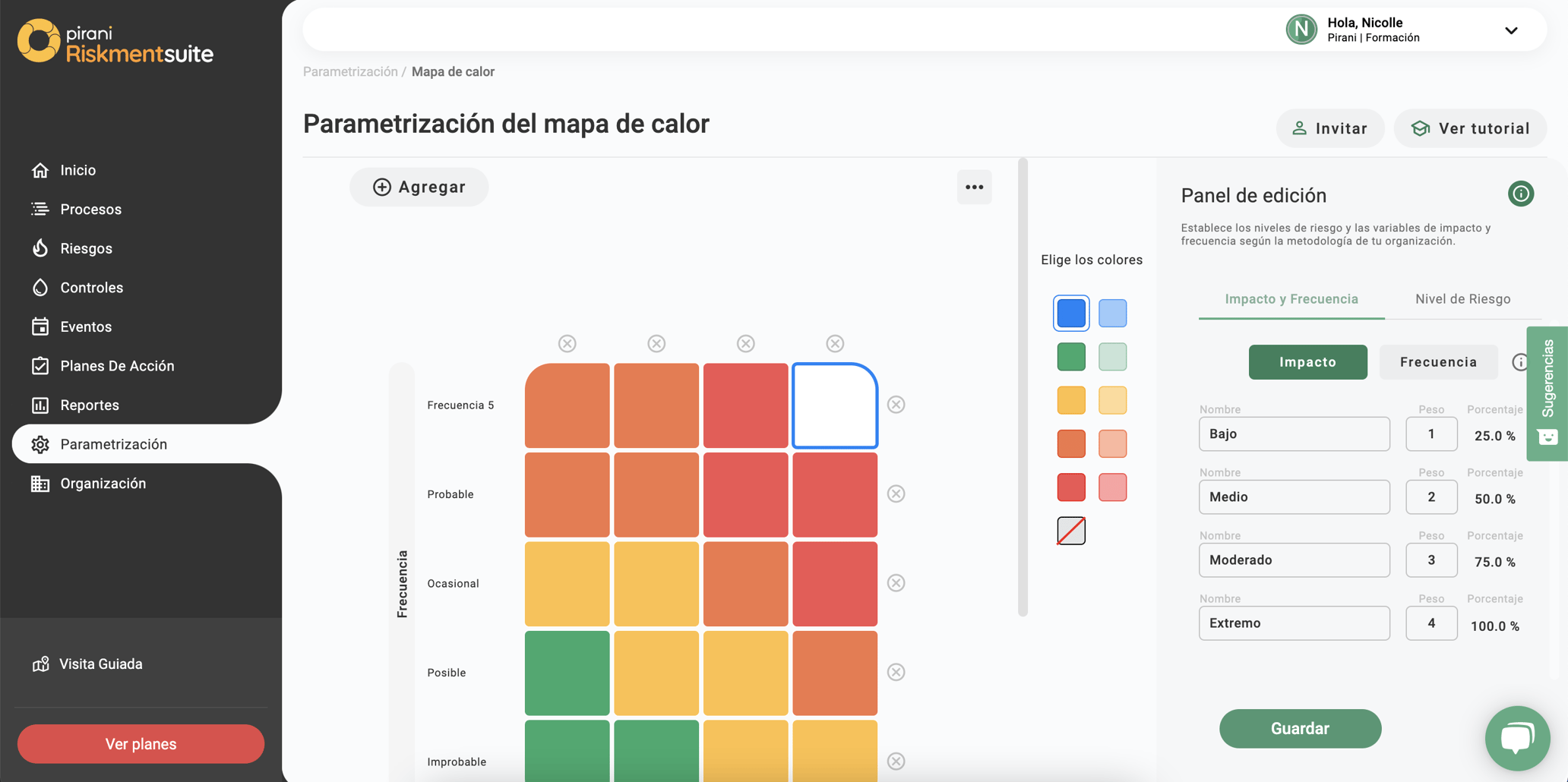This screenshot has height=782, width=1568.
Task: Open the Riesgos flame icon in sidebar
Action: [x=40, y=248]
